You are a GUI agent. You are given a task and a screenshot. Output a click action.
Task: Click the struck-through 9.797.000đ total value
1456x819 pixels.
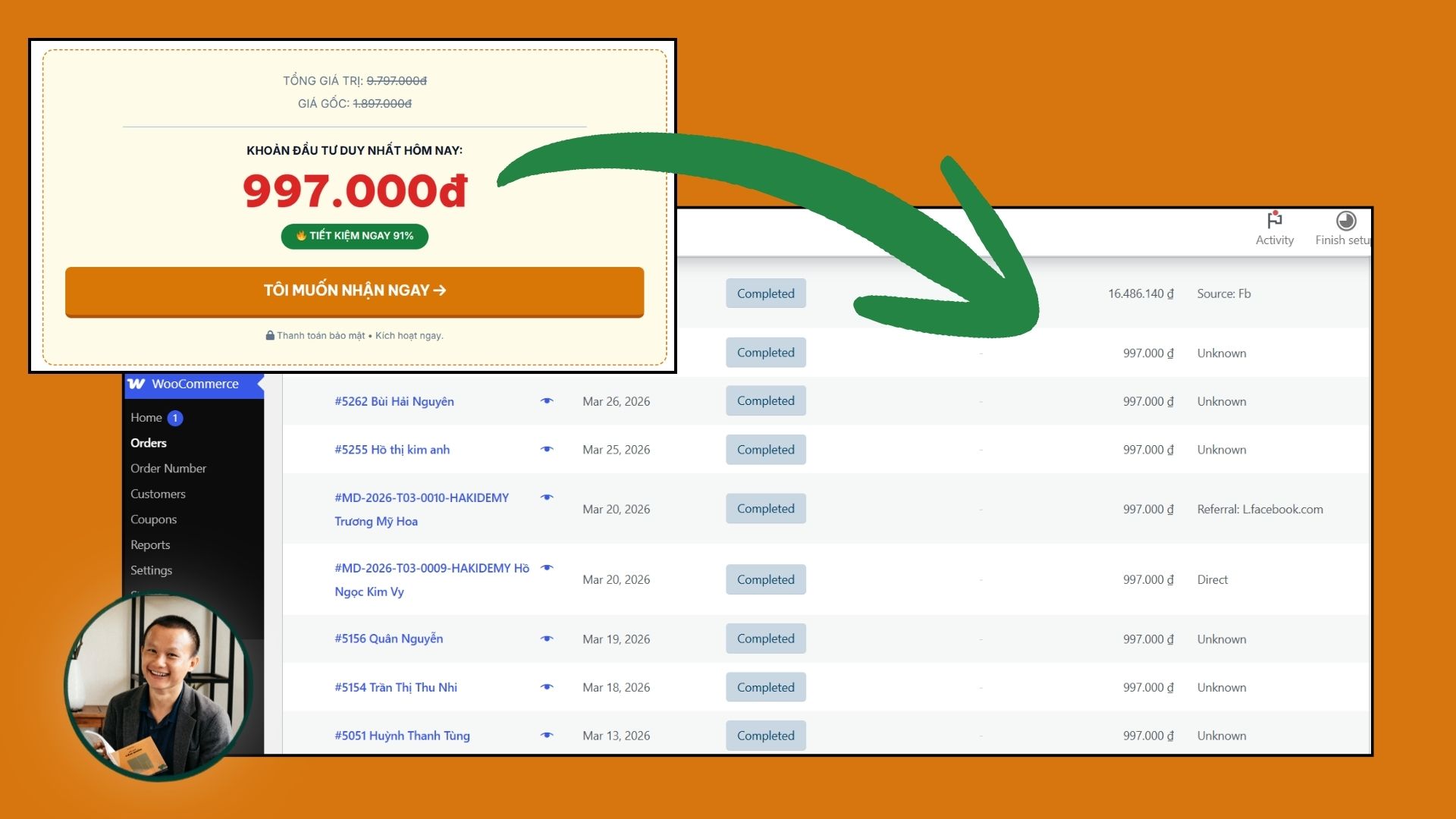[397, 80]
